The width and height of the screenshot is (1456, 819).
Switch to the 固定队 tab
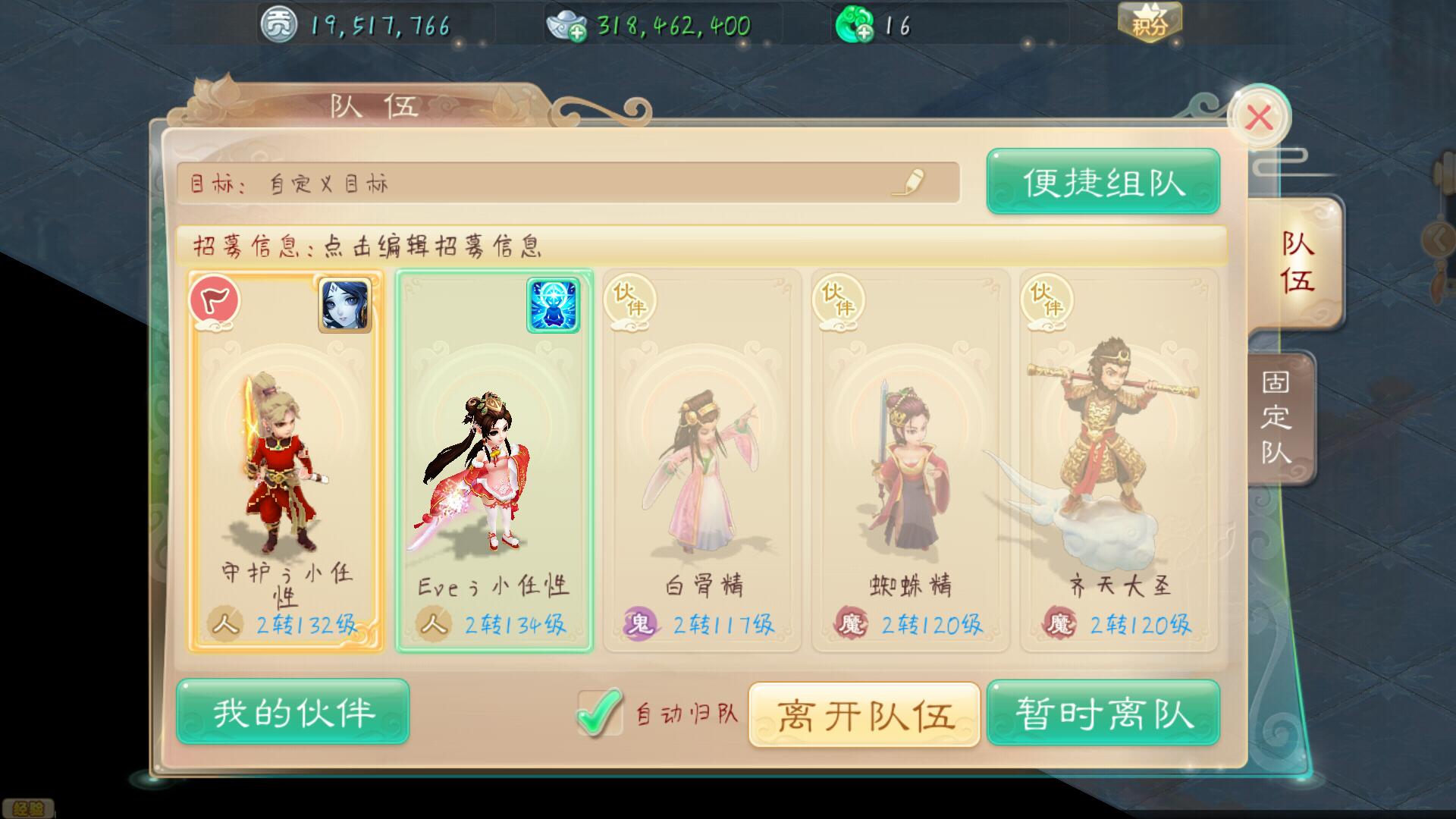(x=1279, y=418)
